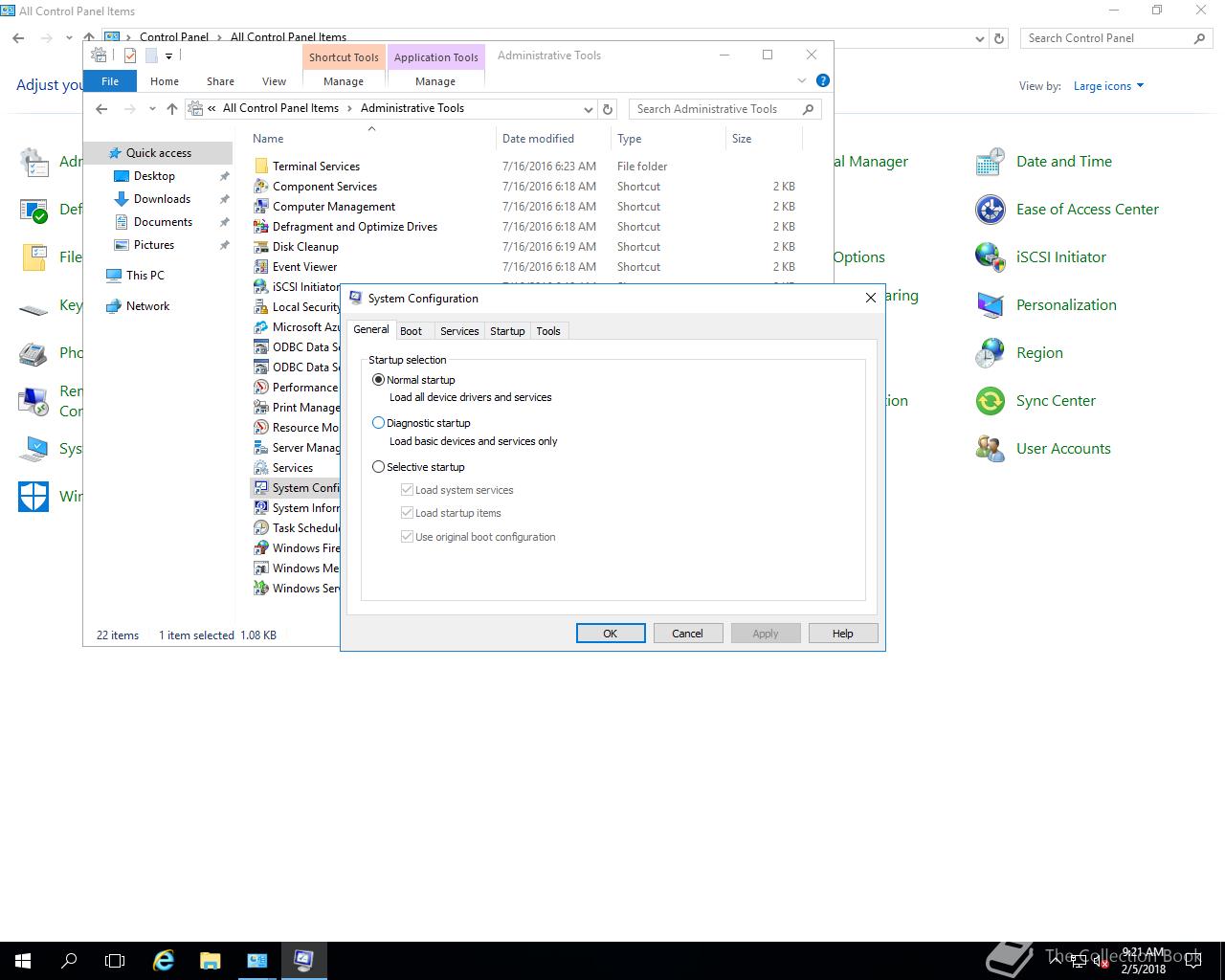
Task: Switch to the Startup tab
Action: pos(507,331)
